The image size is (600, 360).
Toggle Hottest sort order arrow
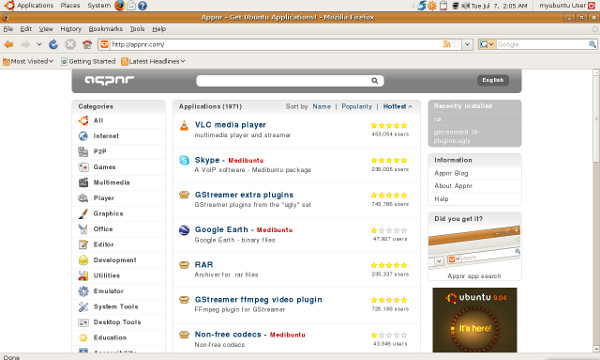pos(410,106)
